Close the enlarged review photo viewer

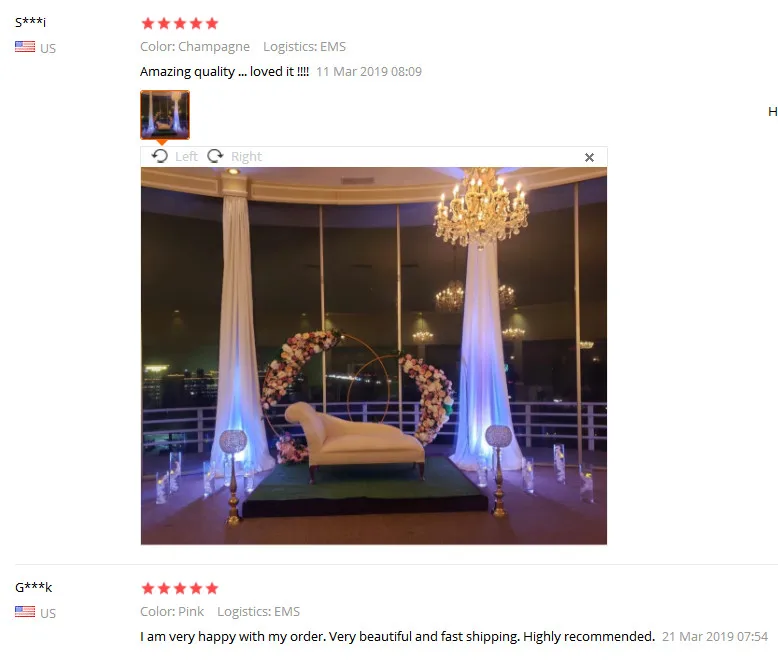point(589,157)
